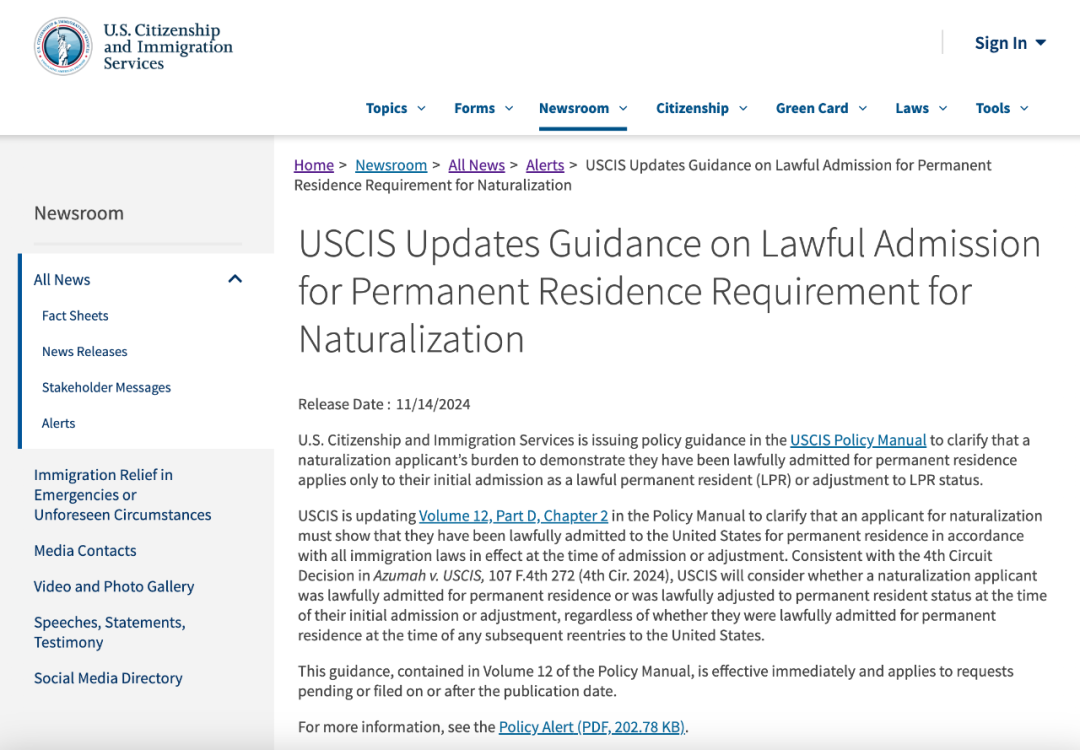
Task: Open the All News breadcrumb link
Action: click(477, 165)
